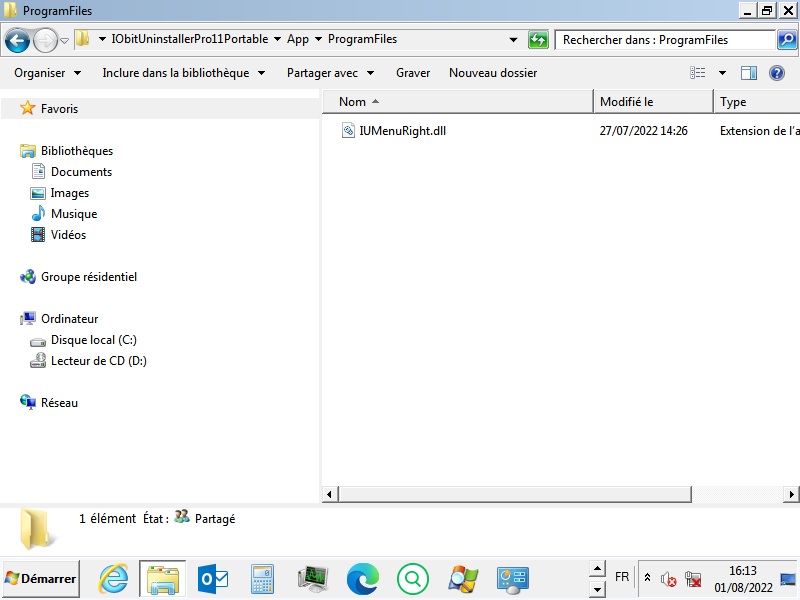Select Réseau in the navigation pane
Screen dimensions: 800x600
pyautogui.click(x=59, y=403)
